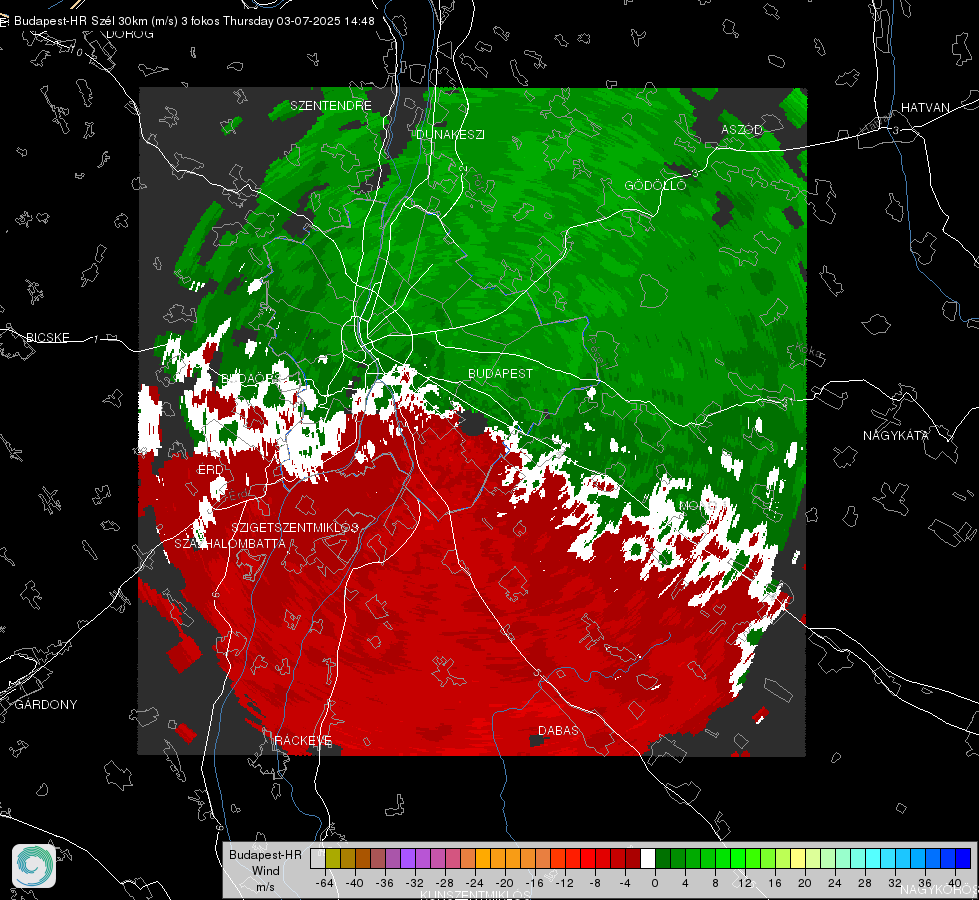Click the '-24' legend value
Viewport: 979px width, 900px height.
pos(475,883)
